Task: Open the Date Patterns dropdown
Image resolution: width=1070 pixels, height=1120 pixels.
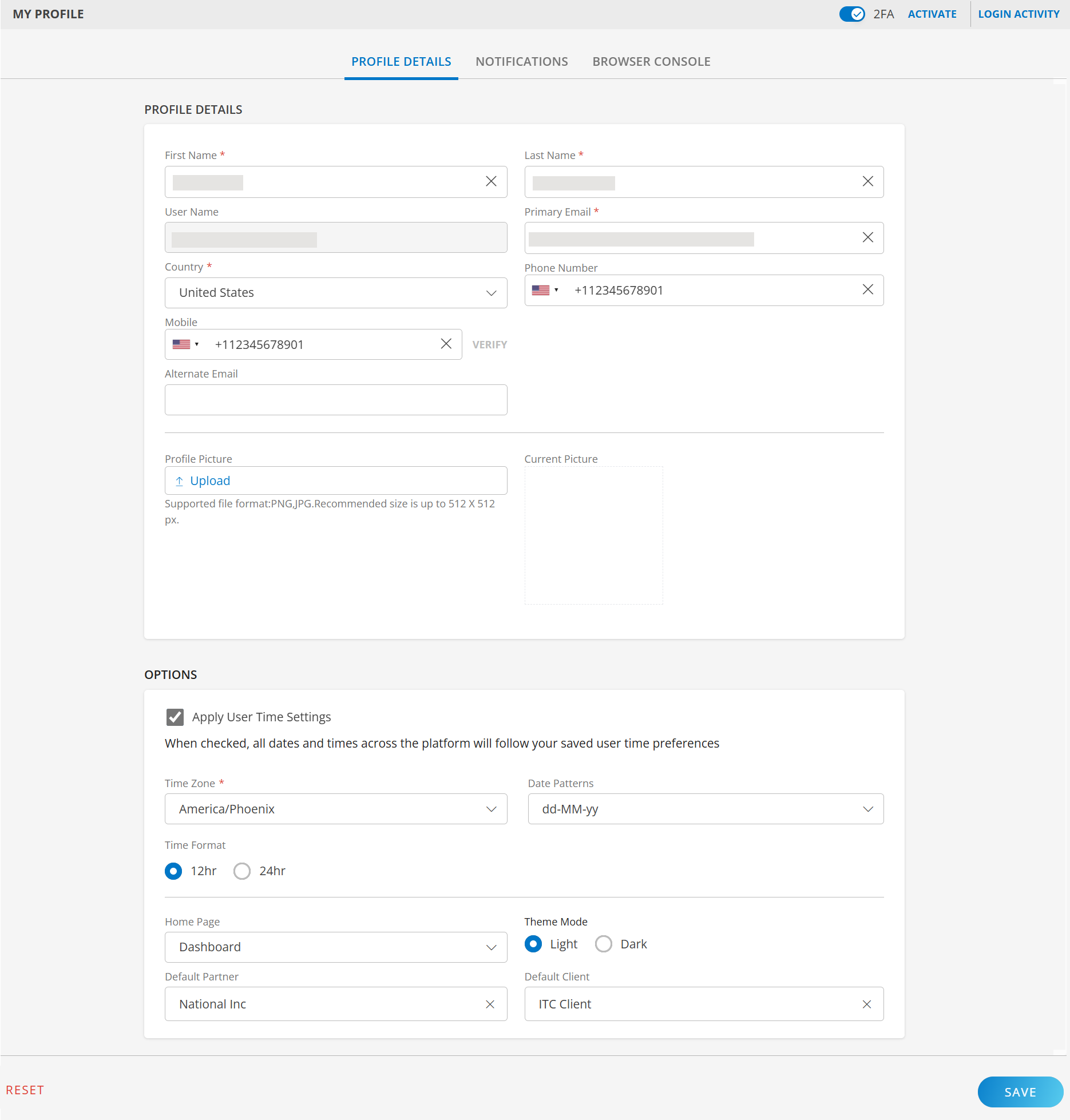Action: tap(705, 809)
